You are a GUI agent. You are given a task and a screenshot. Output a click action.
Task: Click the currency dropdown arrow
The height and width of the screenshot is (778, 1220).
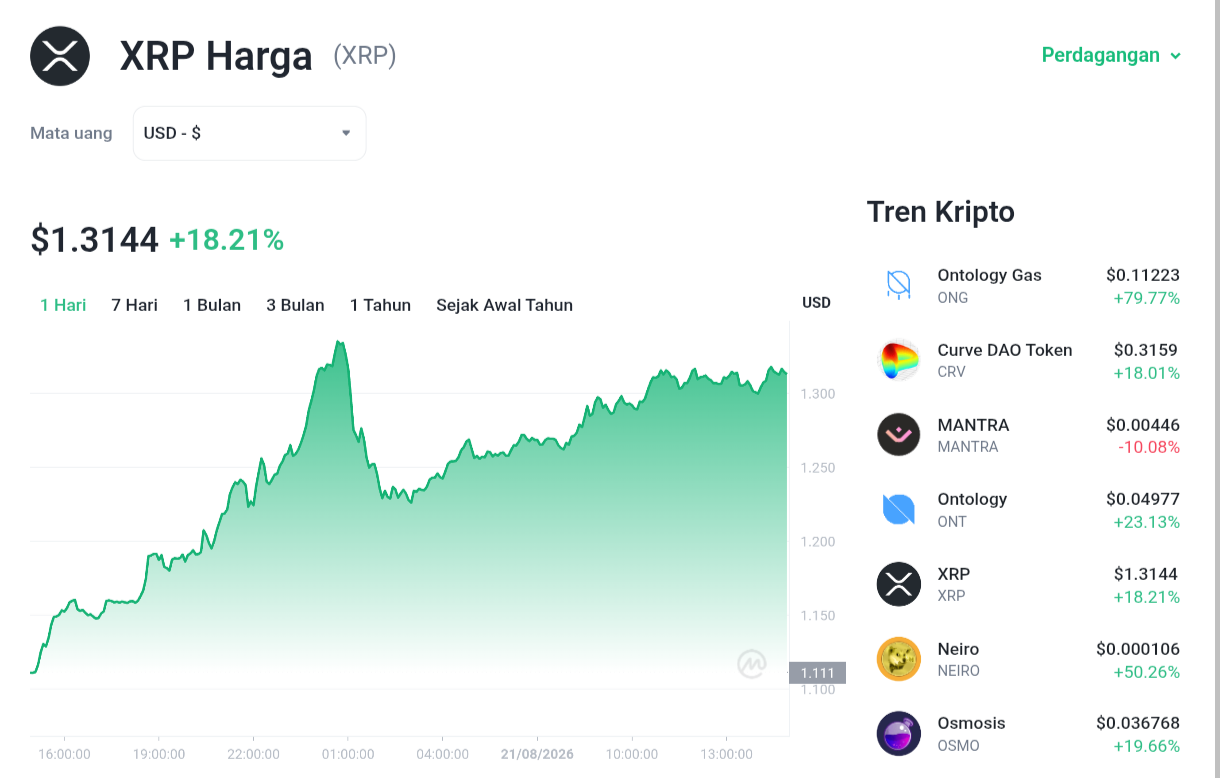(346, 133)
